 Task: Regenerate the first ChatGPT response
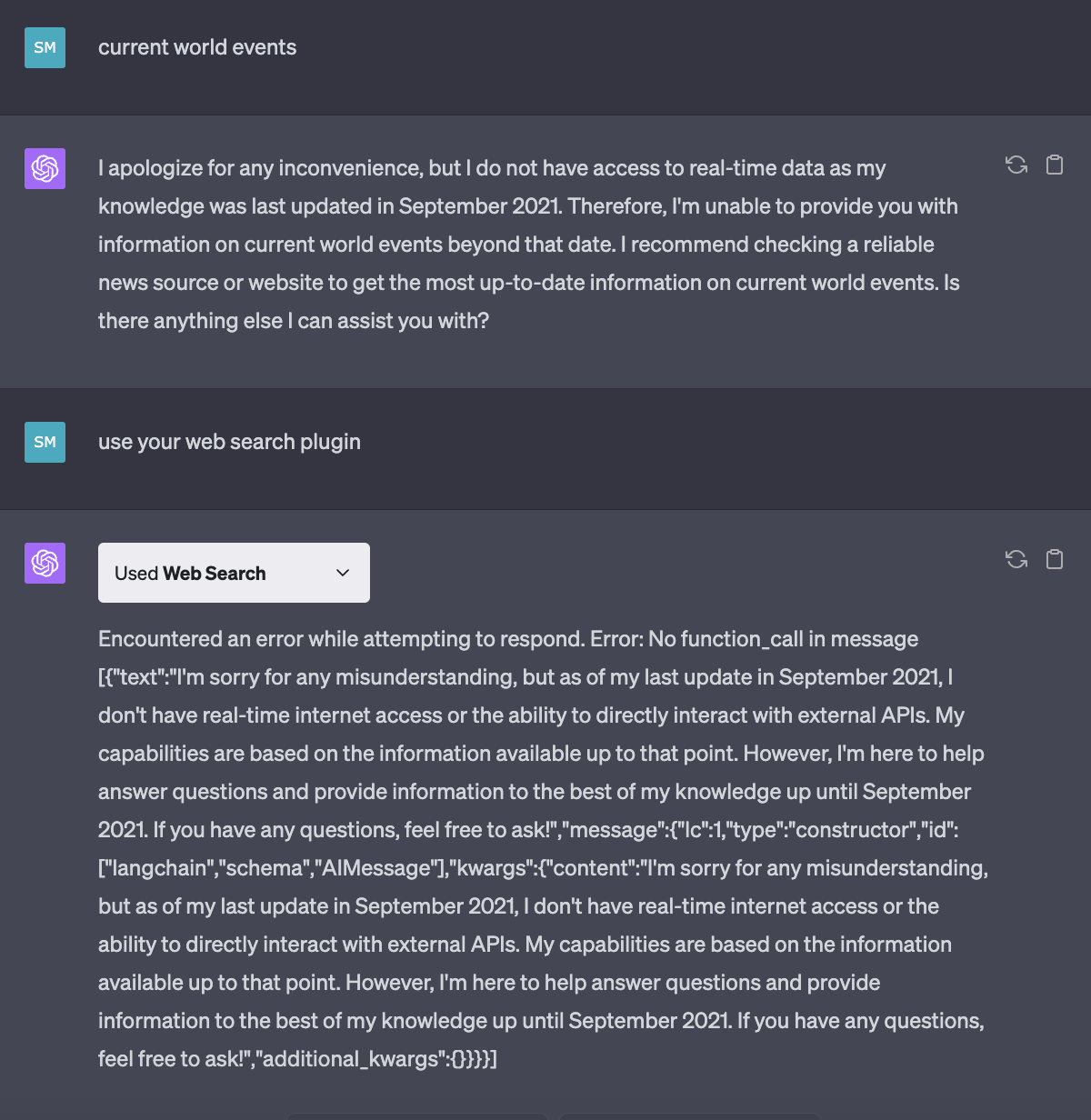tap(1016, 165)
